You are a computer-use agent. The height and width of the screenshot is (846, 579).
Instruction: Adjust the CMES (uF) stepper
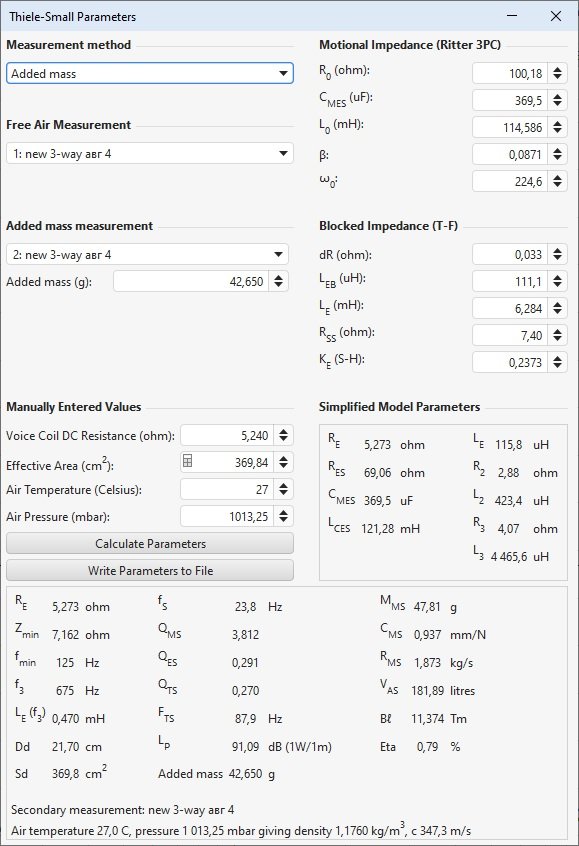point(557,100)
